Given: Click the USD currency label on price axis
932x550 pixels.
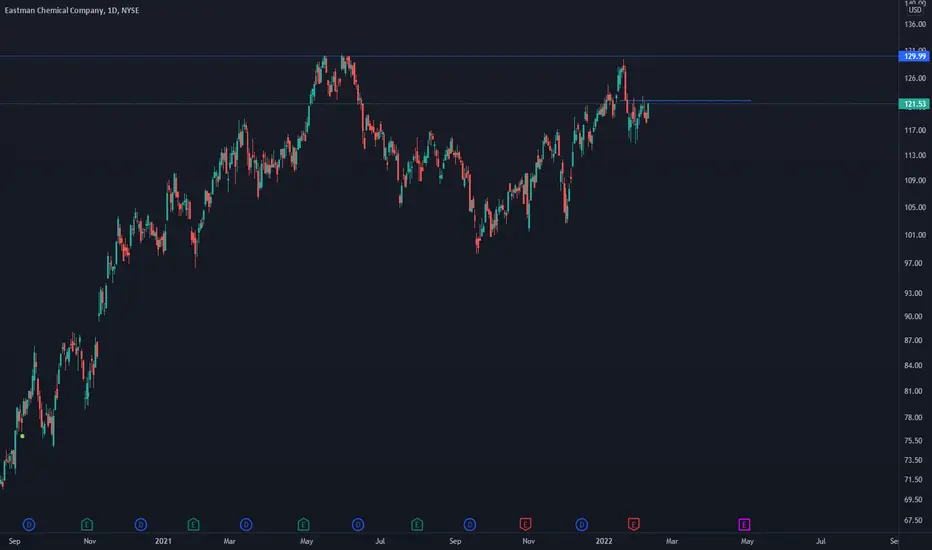Looking at the screenshot, I should pyautogui.click(x=915, y=10).
